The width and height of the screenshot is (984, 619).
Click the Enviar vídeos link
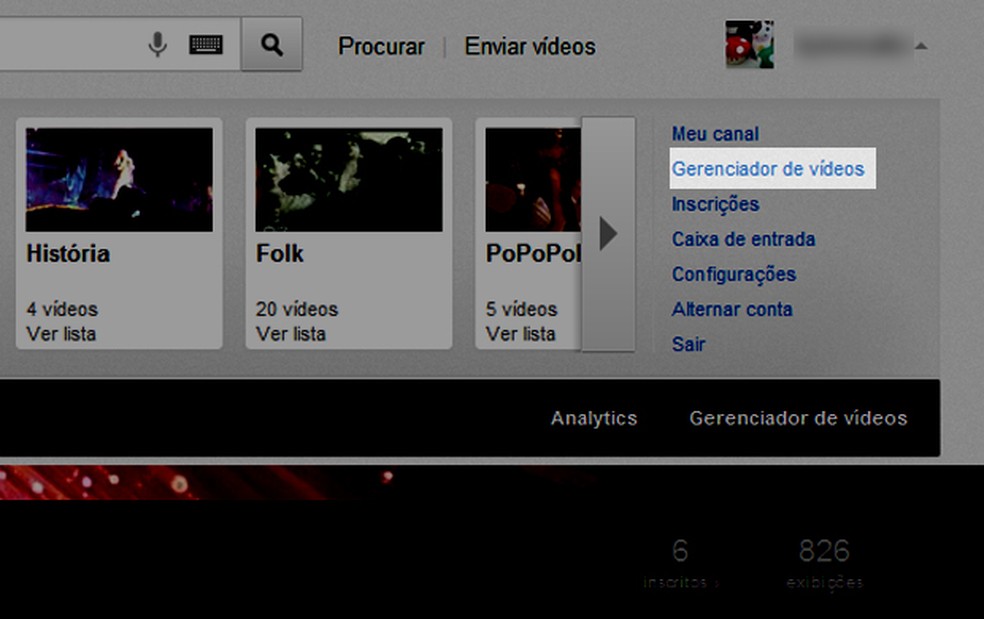[529, 46]
